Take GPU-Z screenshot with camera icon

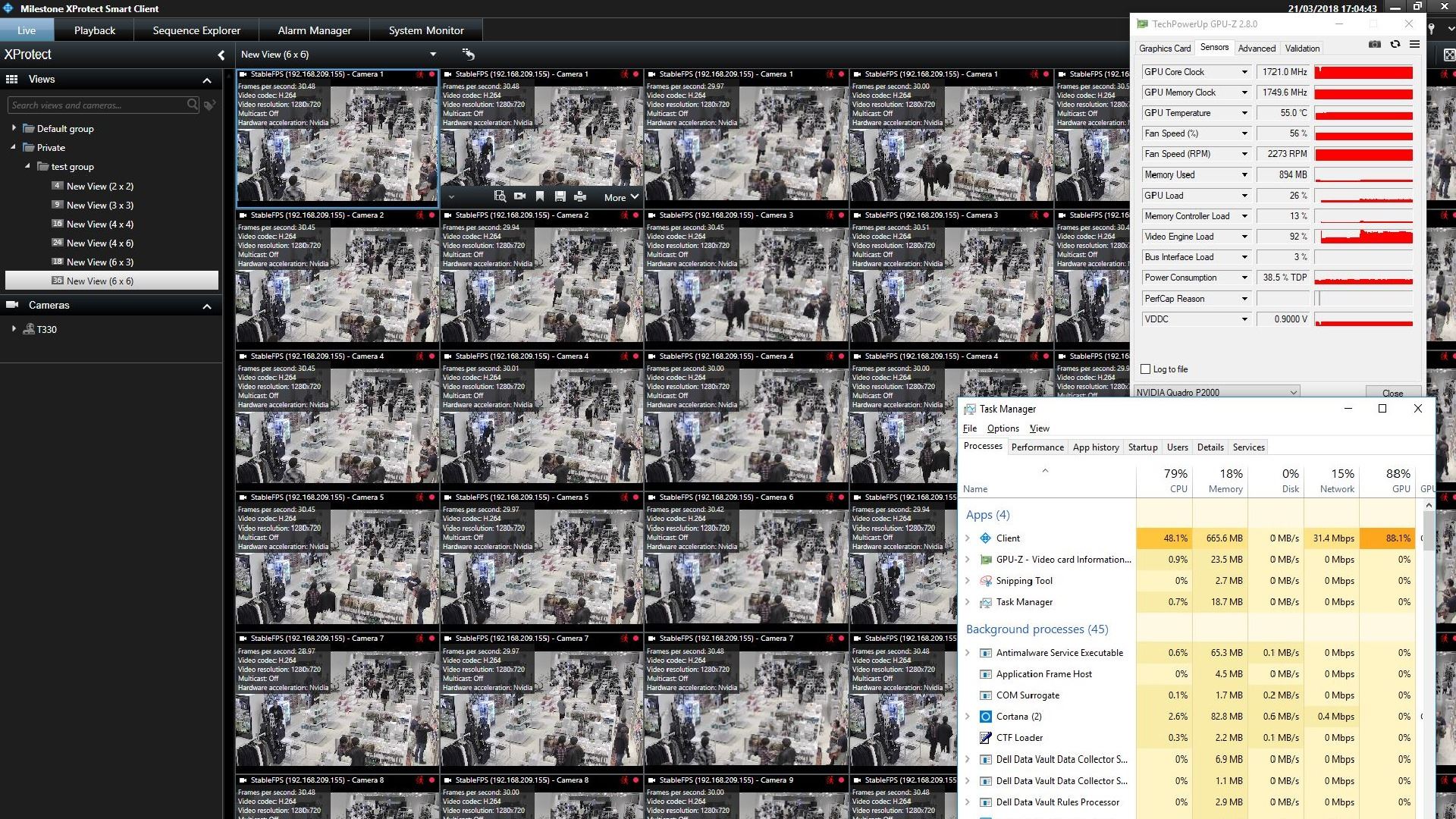click(x=1374, y=45)
